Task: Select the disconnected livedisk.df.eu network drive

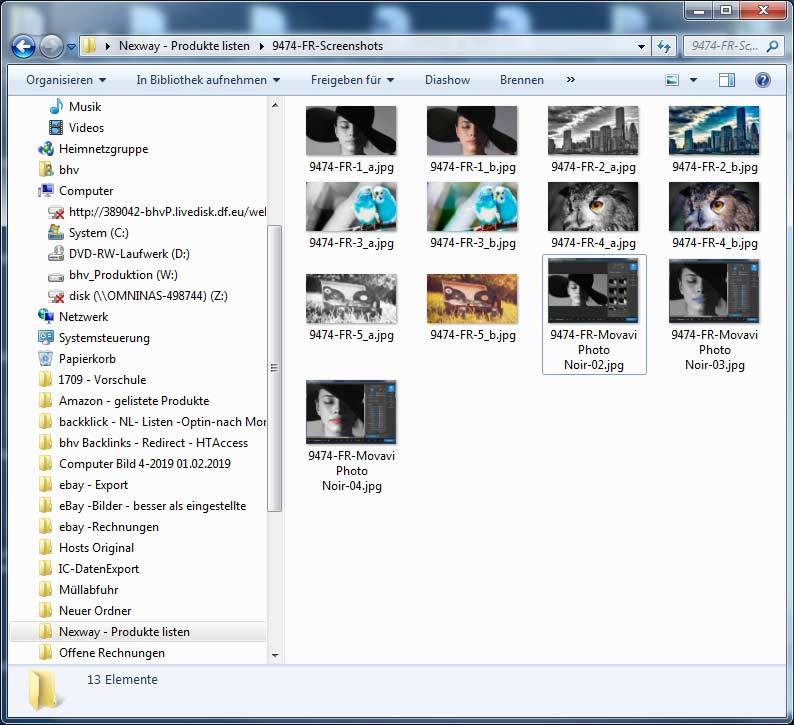Action: pyautogui.click(x=167, y=212)
